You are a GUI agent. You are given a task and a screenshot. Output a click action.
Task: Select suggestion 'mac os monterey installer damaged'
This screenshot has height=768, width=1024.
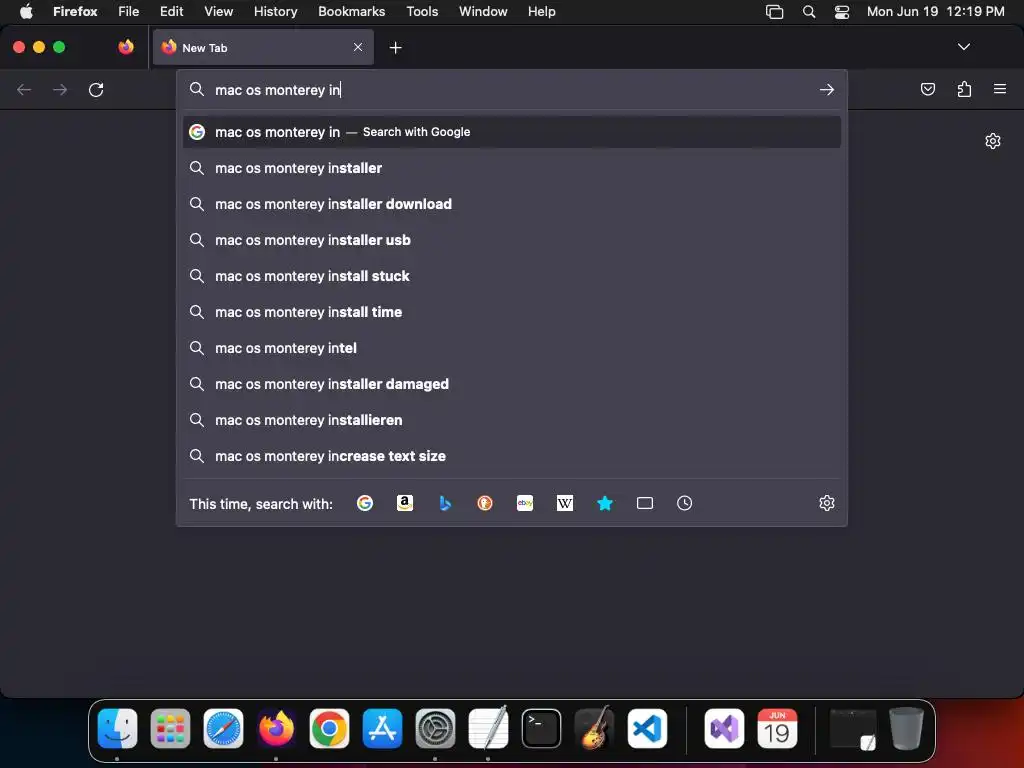(x=512, y=383)
